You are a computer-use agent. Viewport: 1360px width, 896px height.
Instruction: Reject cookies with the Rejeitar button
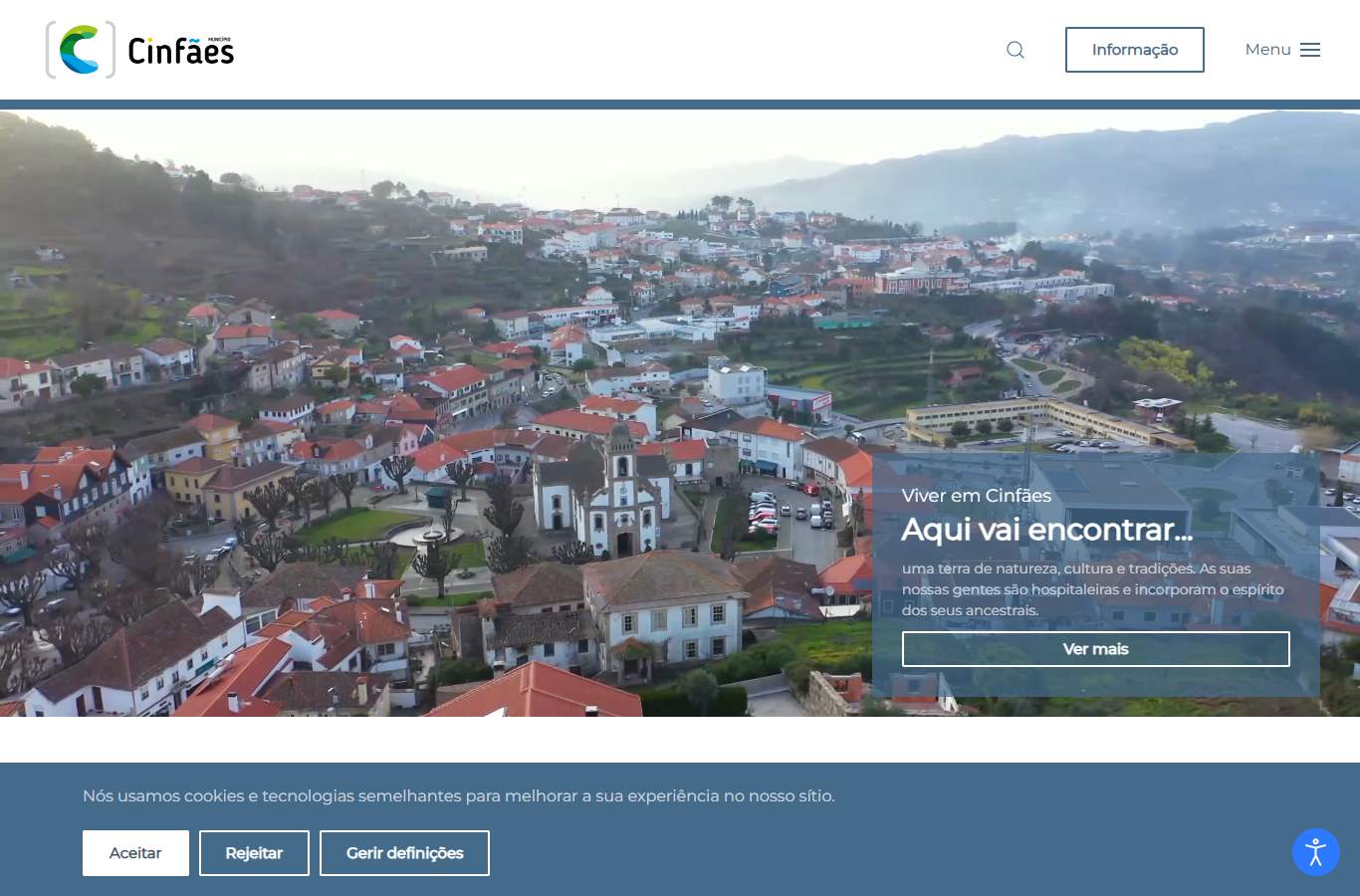254,853
